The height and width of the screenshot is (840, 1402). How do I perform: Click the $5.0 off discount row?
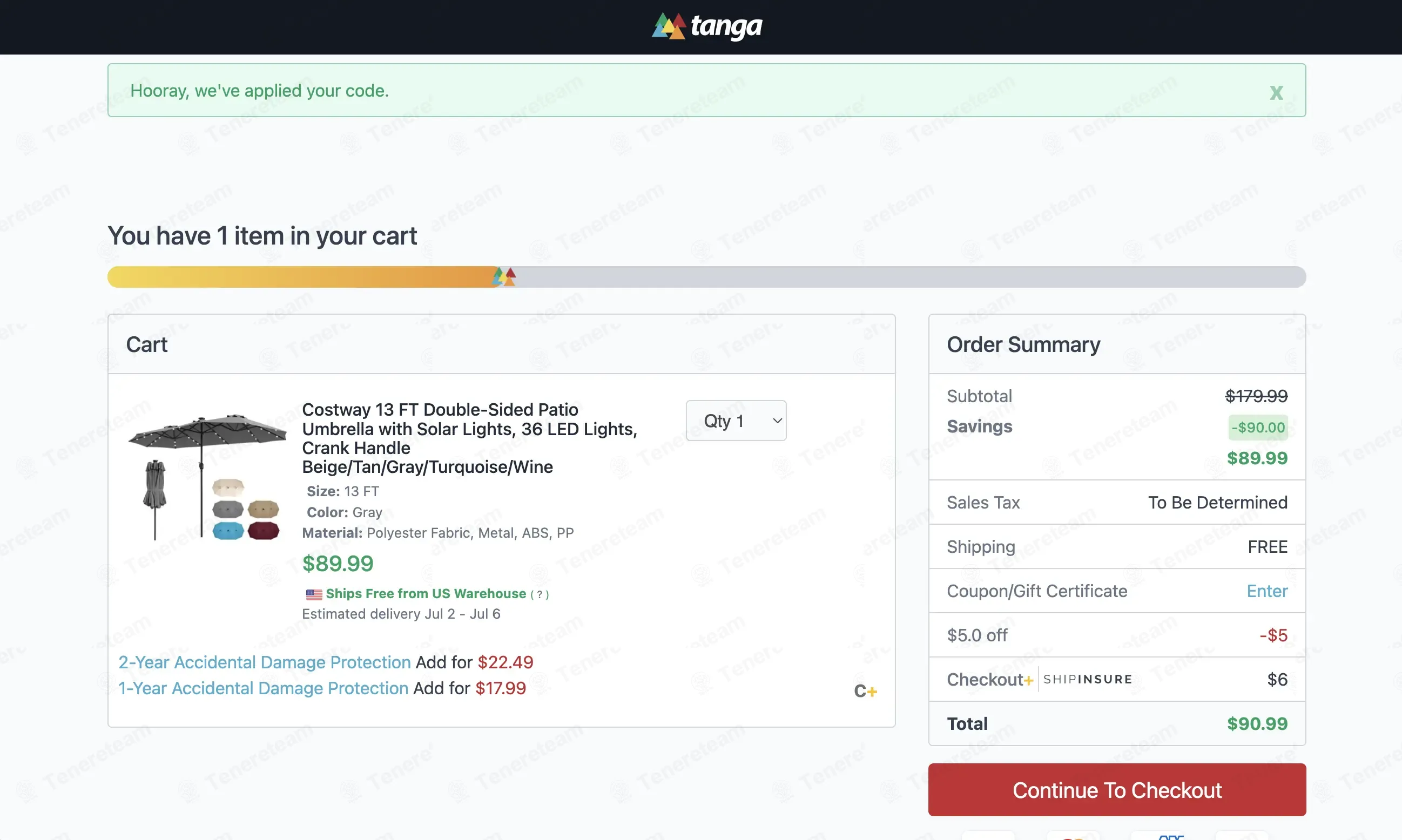1117,635
